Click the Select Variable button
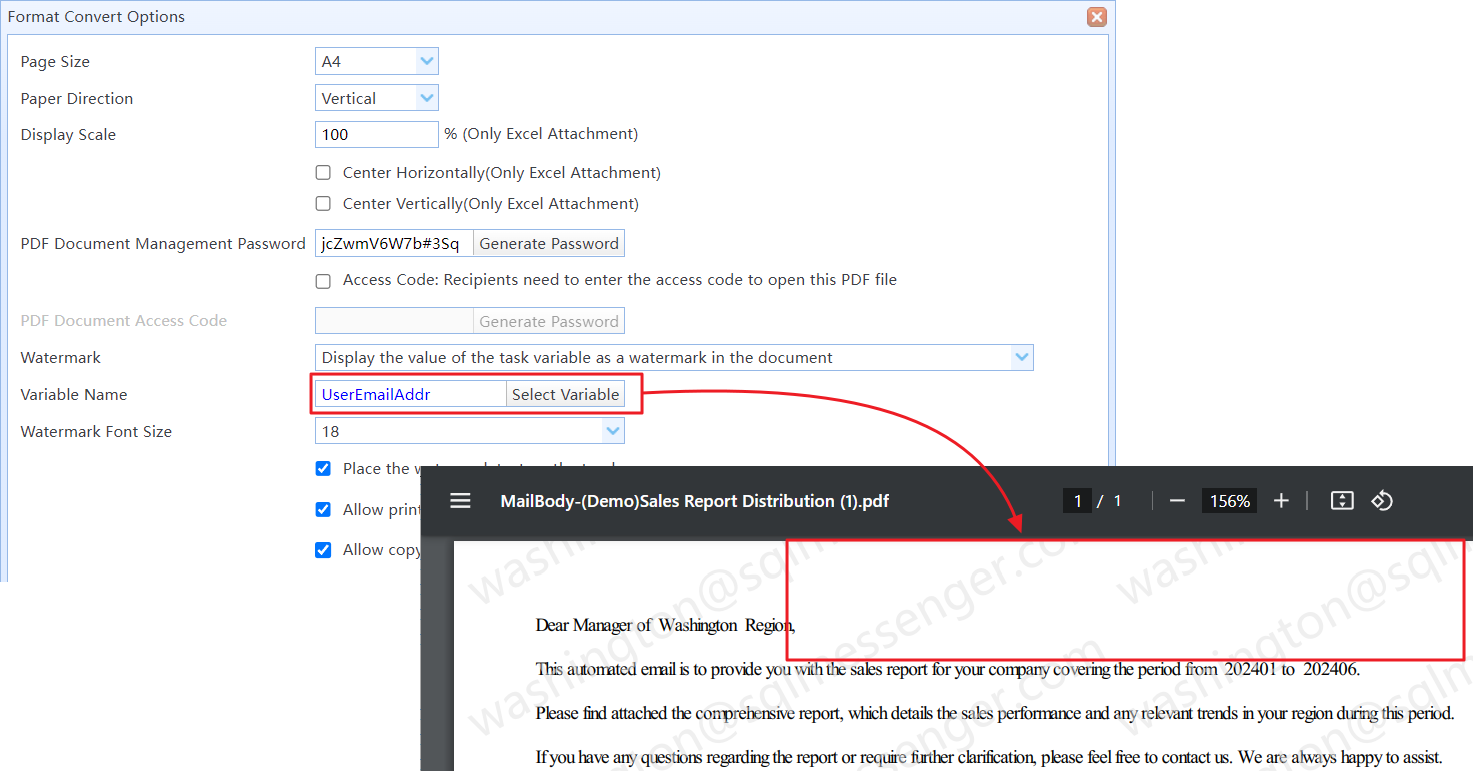The image size is (1473, 771). point(565,394)
